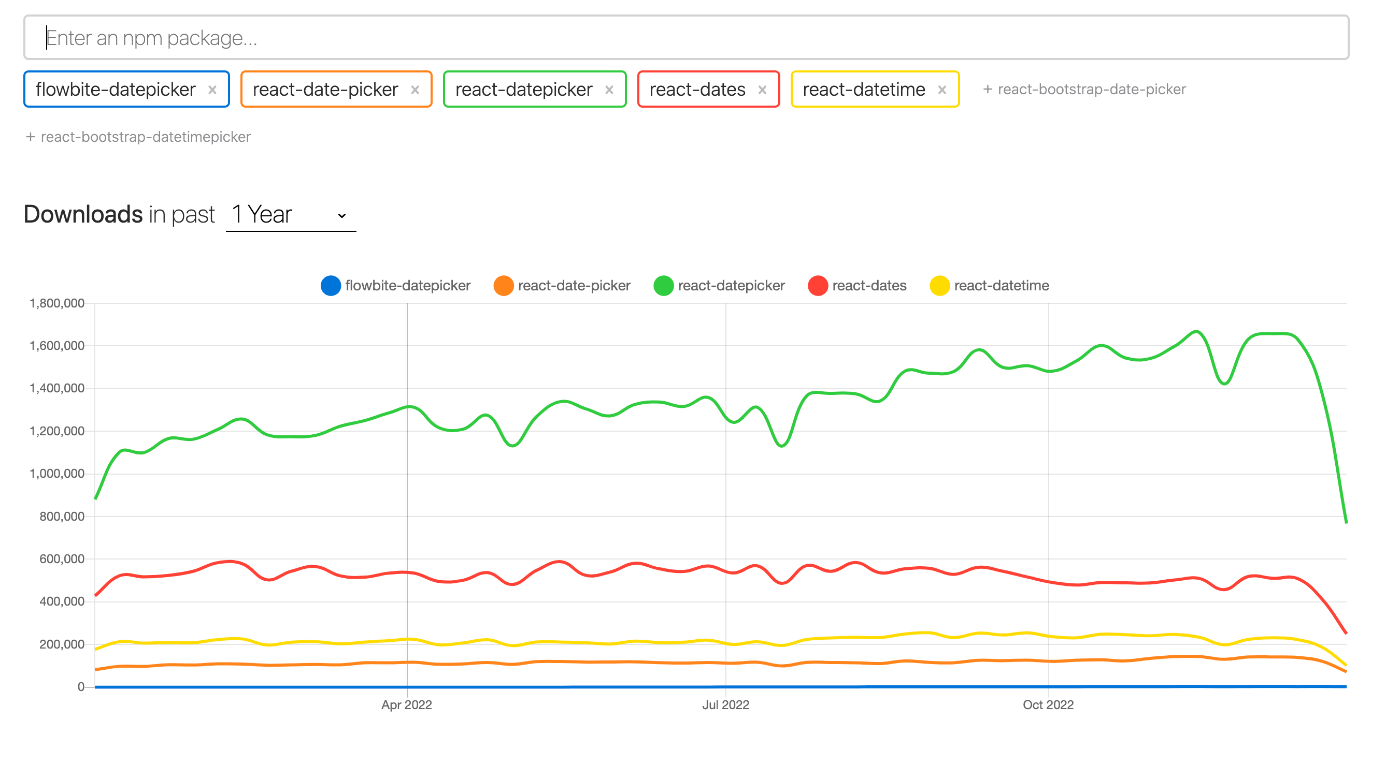Toggle react-dates red legend dot
Image resolution: width=1400 pixels, height=765 pixels.
(x=818, y=286)
